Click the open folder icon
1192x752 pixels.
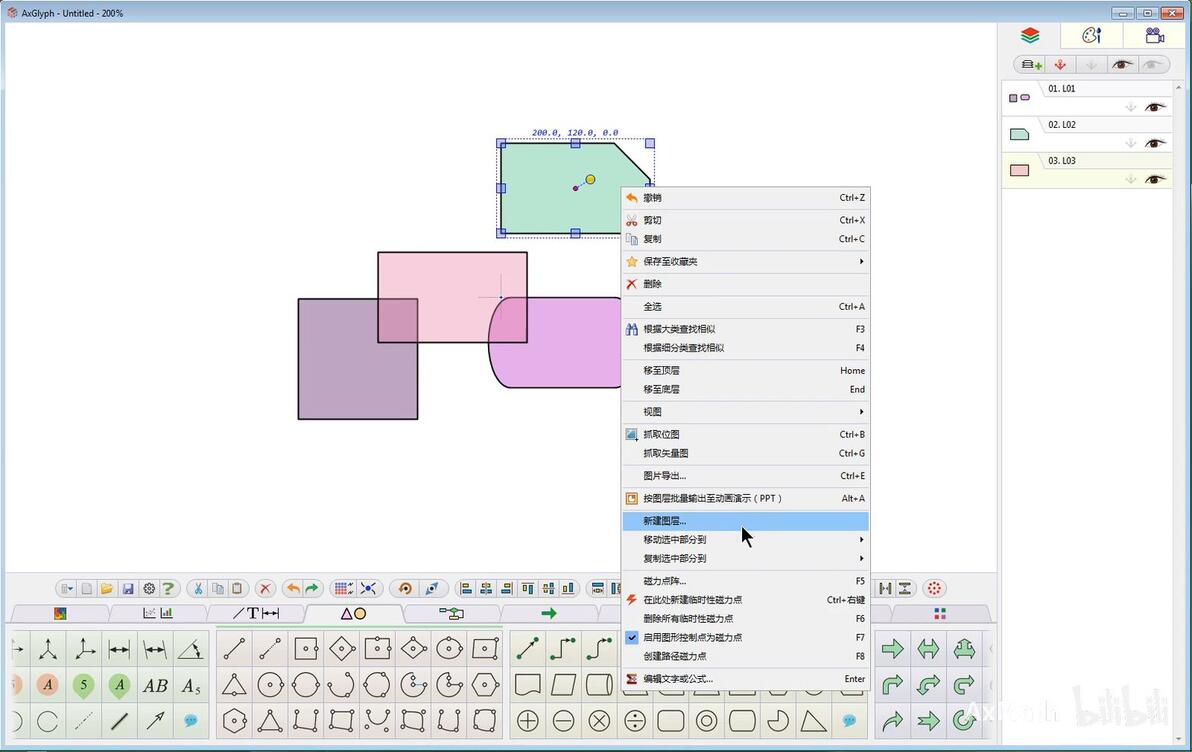coord(106,589)
